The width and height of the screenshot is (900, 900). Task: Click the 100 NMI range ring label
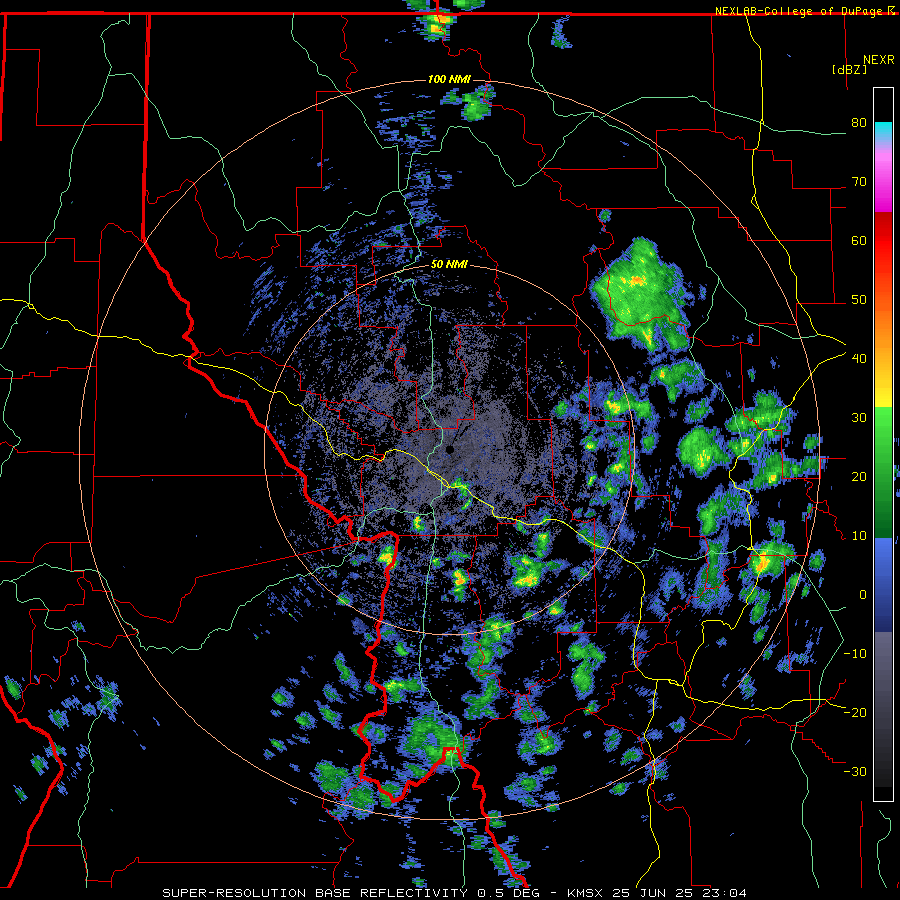(x=449, y=79)
